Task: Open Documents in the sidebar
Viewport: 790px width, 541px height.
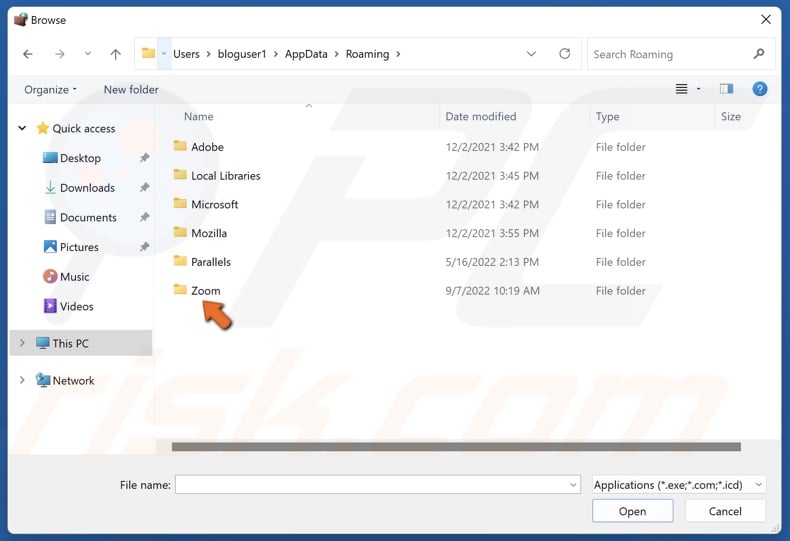Action: click(x=88, y=218)
